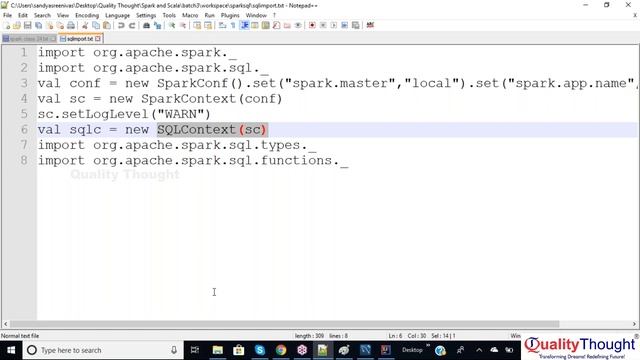Click the macro Playback icon

[x=333, y=25]
